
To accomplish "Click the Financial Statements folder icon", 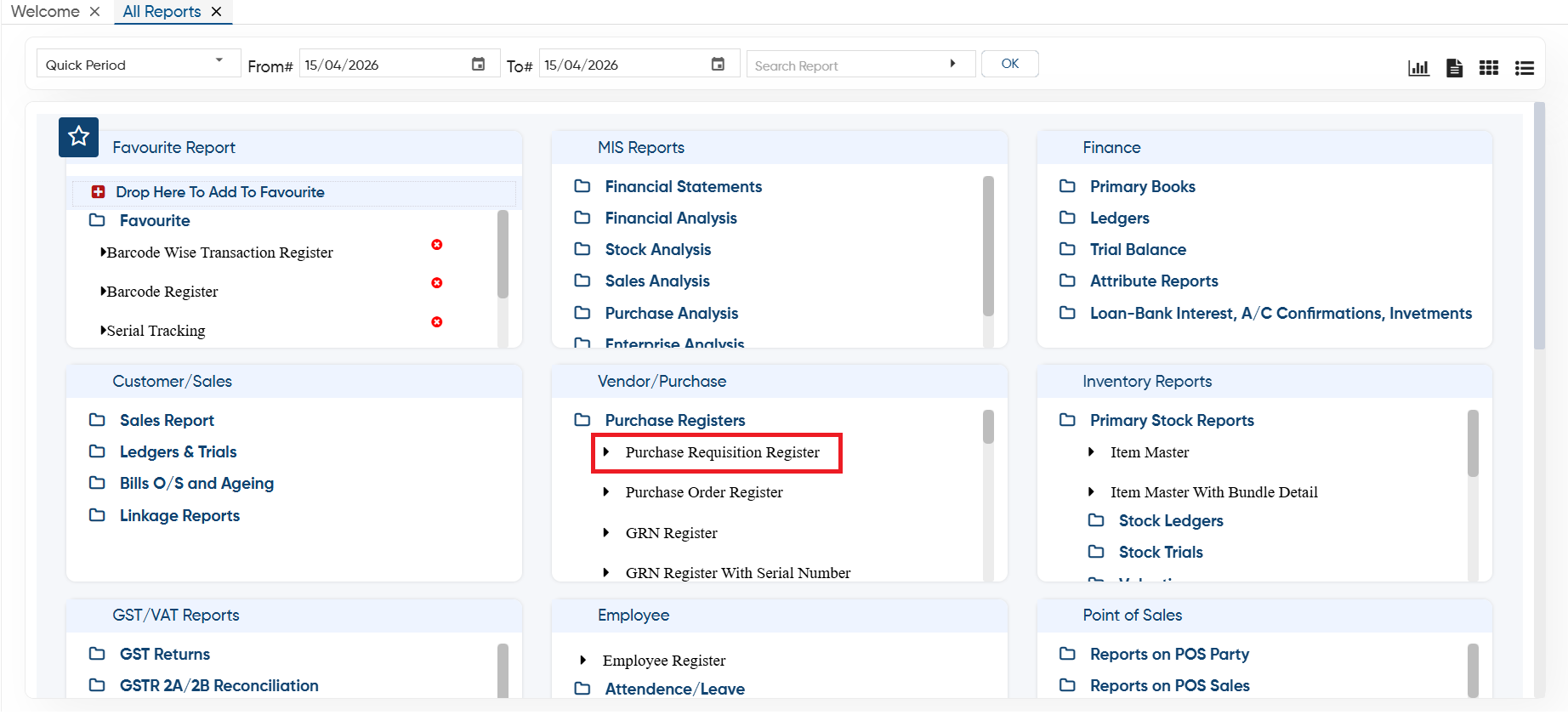I will pyautogui.click(x=582, y=186).
